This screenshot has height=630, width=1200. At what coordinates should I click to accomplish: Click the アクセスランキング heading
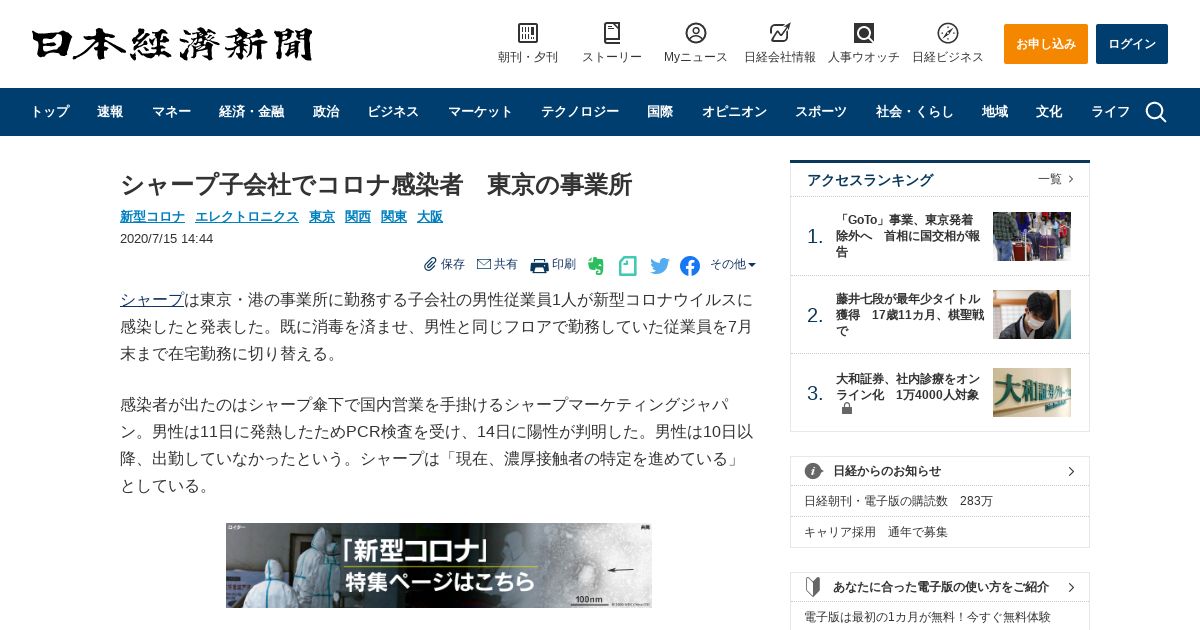(x=870, y=180)
